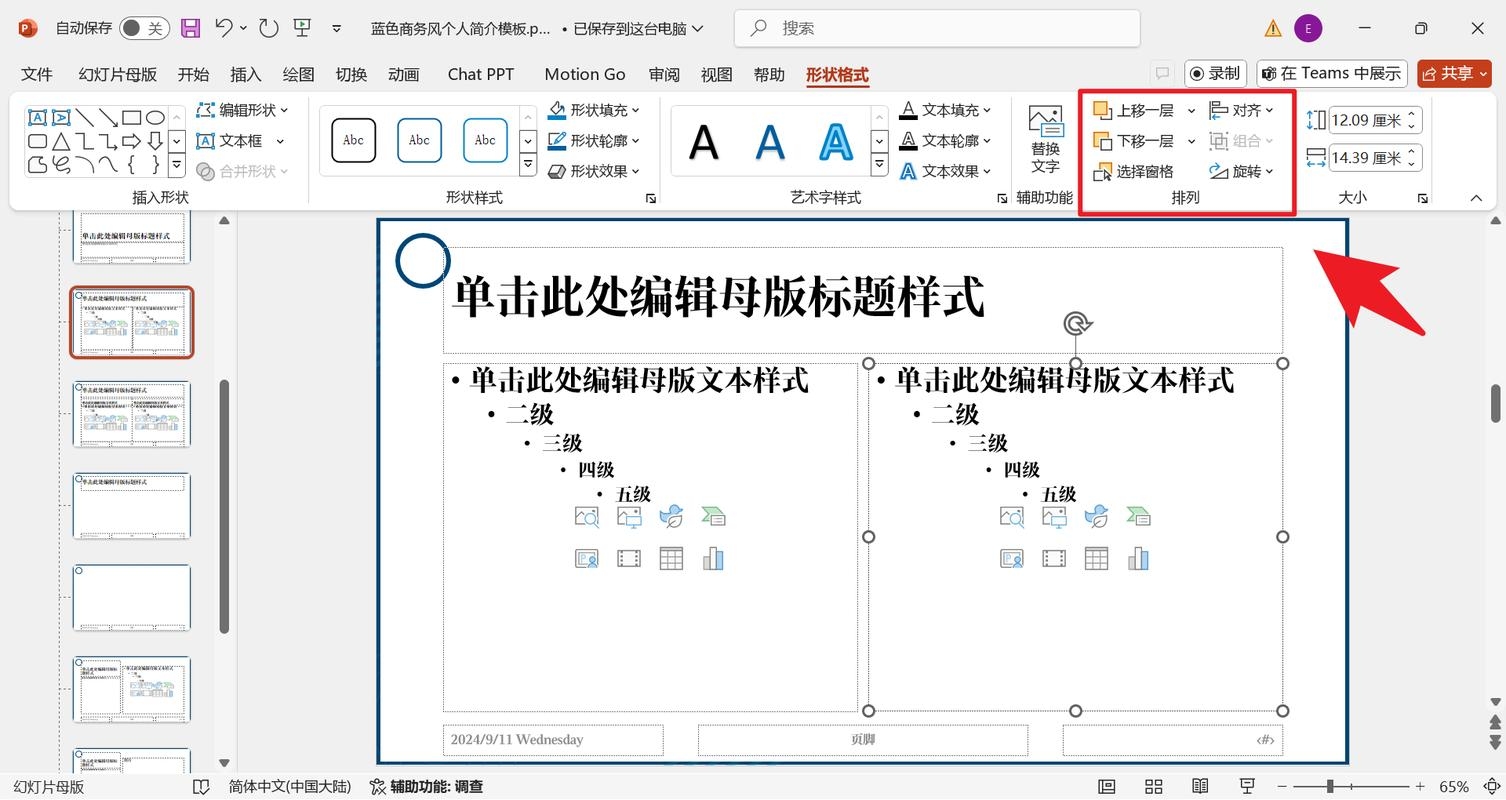
Task: Select the oval shape in insert shapes
Action: click(155, 117)
